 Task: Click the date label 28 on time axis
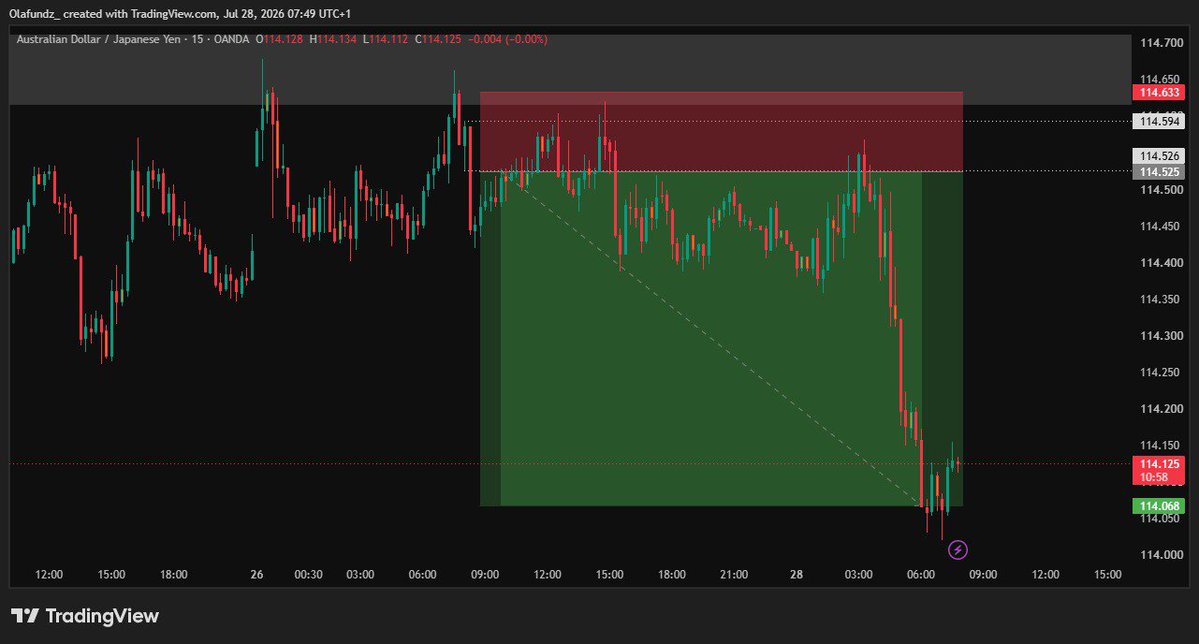796,574
